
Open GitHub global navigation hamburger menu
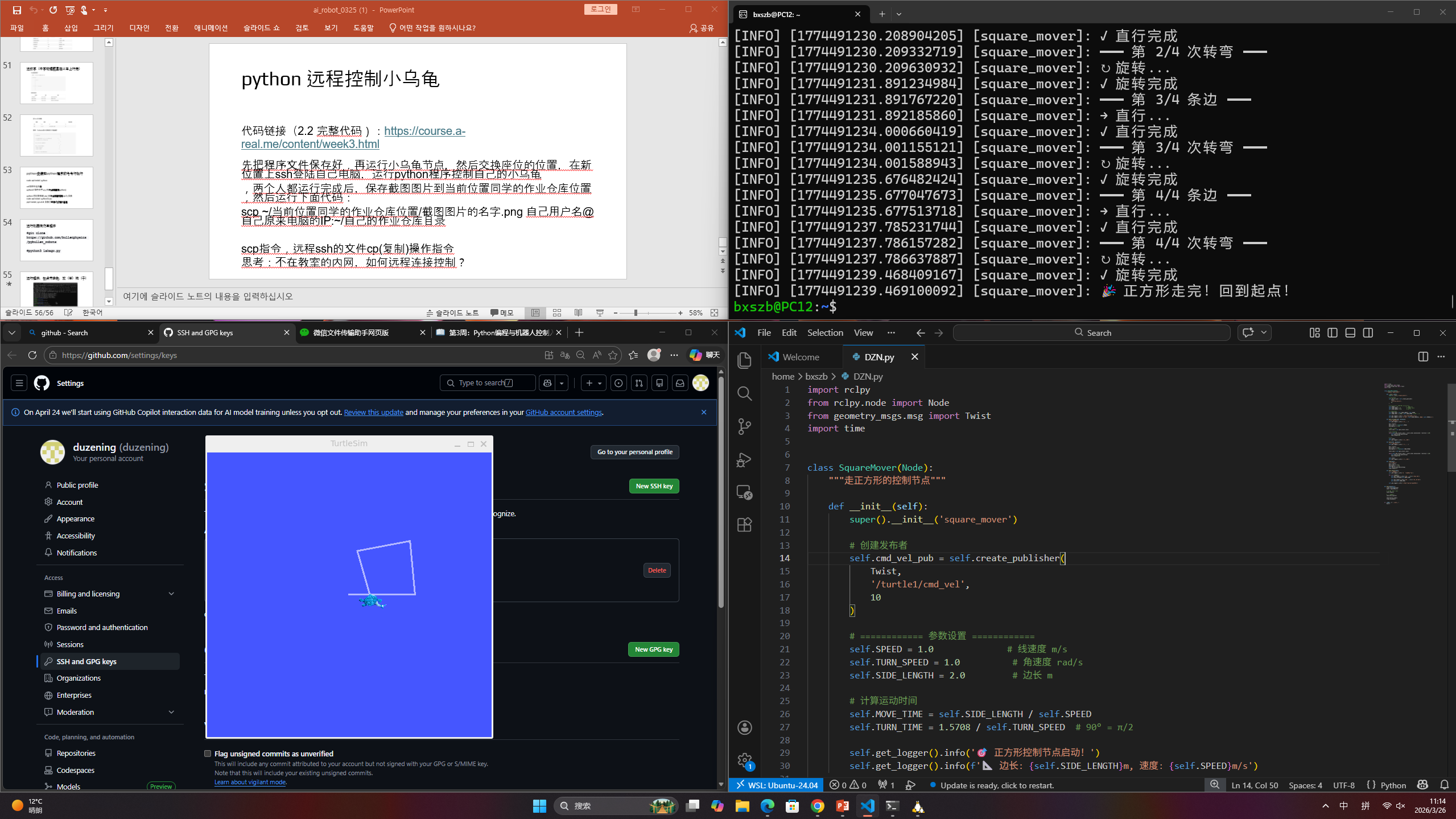click(x=19, y=383)
